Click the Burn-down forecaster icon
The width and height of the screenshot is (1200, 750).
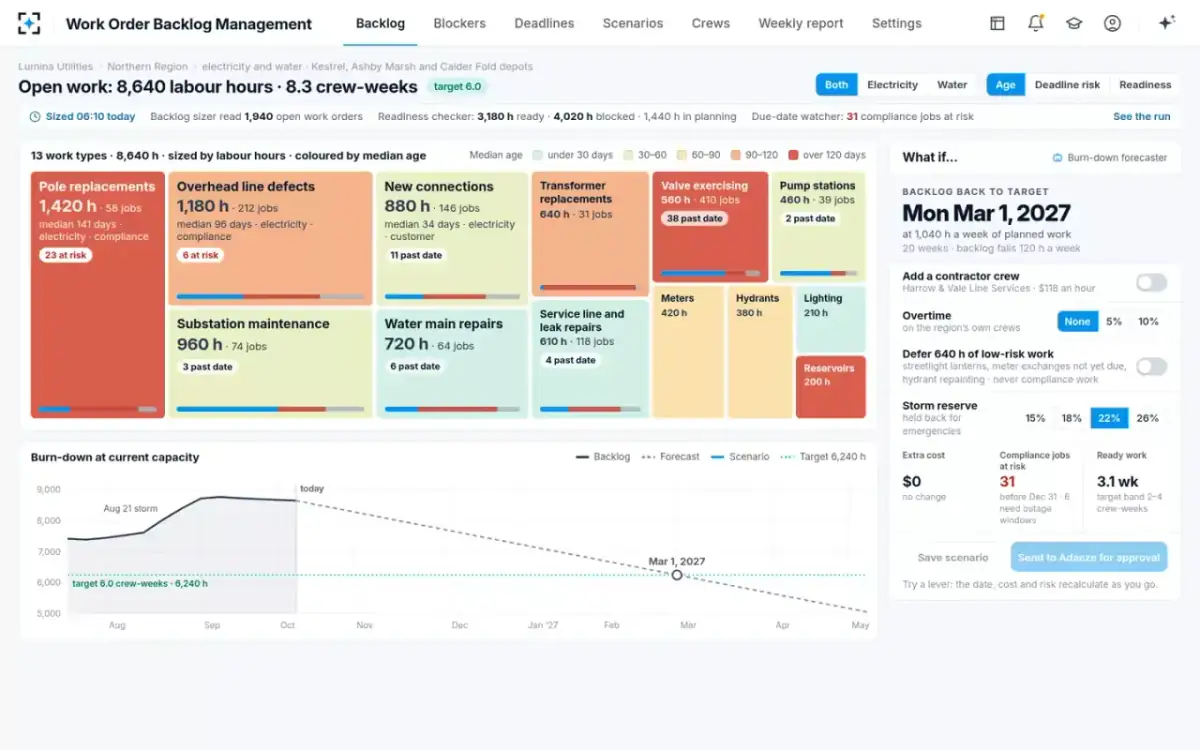(x=1058, y=158)
